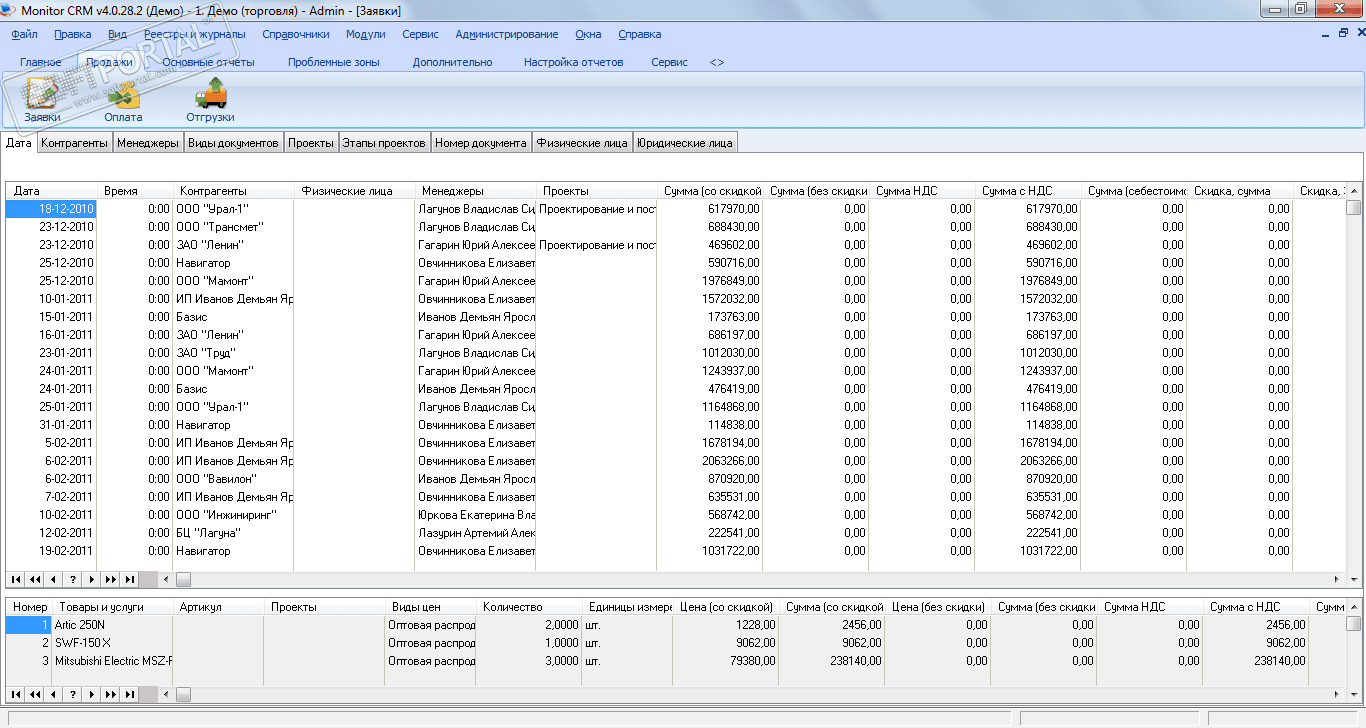
Task: Jump to last record in lower items grid
Action: (130, 694)
